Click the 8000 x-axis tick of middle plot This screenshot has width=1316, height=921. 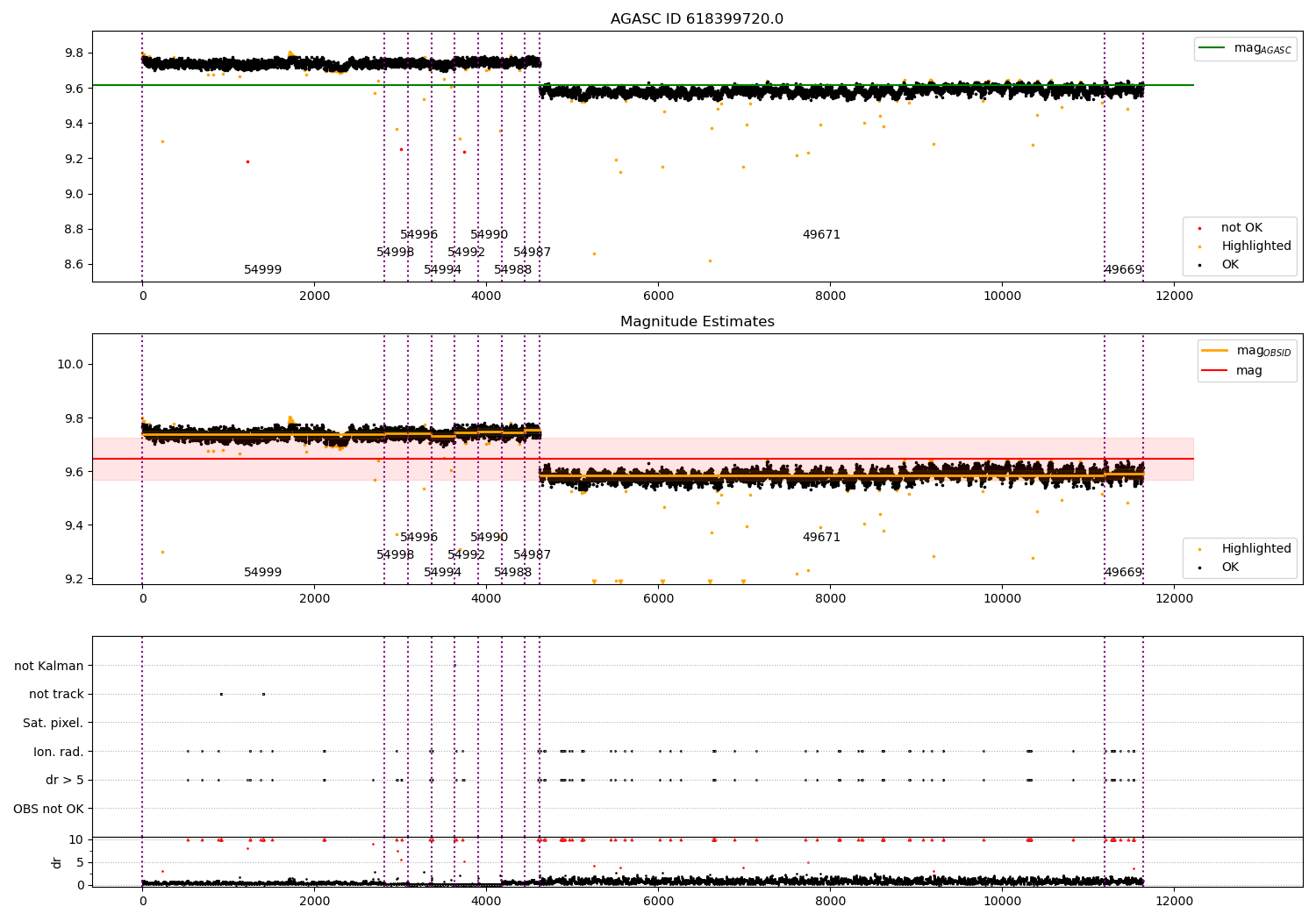click(830, 599)
